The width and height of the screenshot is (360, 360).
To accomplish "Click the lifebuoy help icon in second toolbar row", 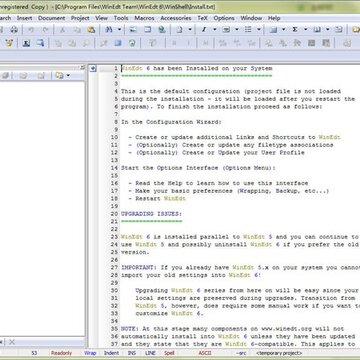I will coord(132,43).
